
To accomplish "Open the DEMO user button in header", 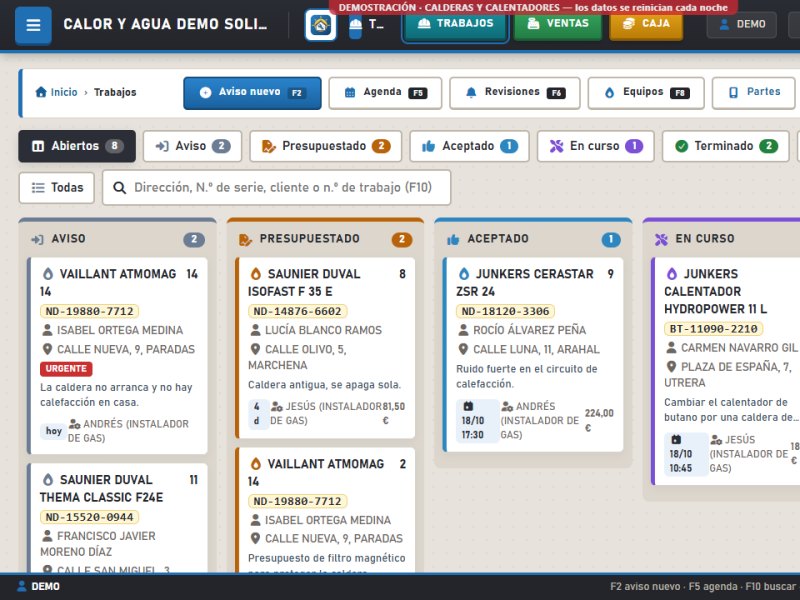I will pyautogui.click(x=742, y=24).
